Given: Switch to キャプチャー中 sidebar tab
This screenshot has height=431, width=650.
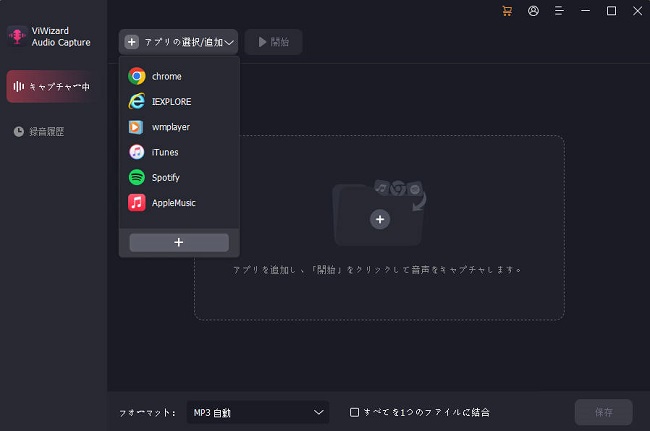Looking at the screenshot, I should click(x=52, y=86).
